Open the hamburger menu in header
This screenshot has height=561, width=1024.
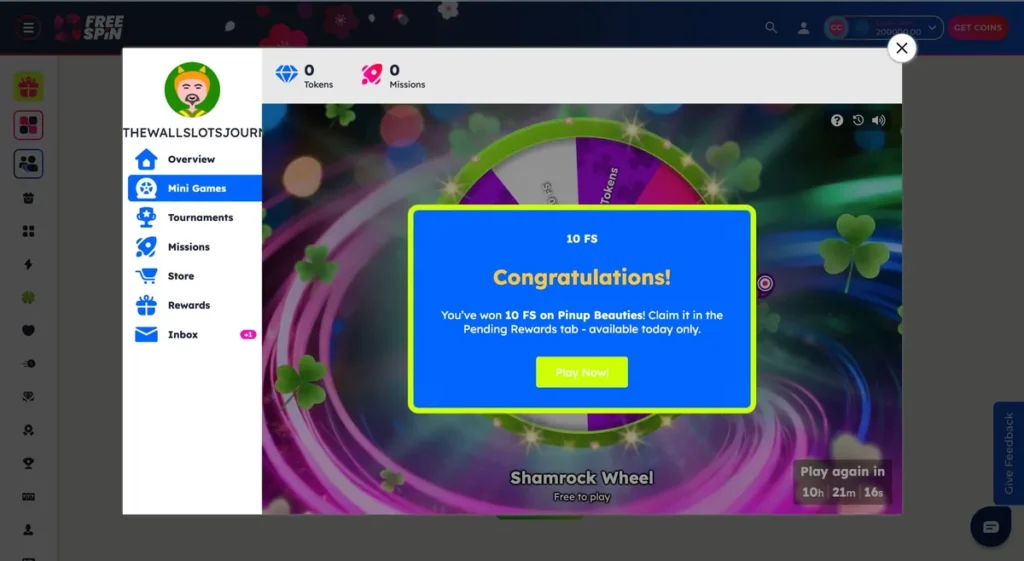[29, 28]
